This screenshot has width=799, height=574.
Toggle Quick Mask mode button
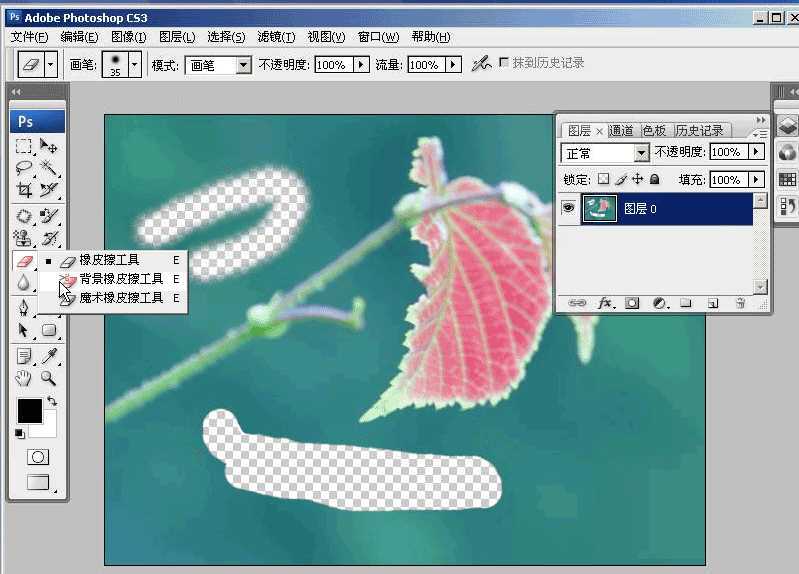38,457
